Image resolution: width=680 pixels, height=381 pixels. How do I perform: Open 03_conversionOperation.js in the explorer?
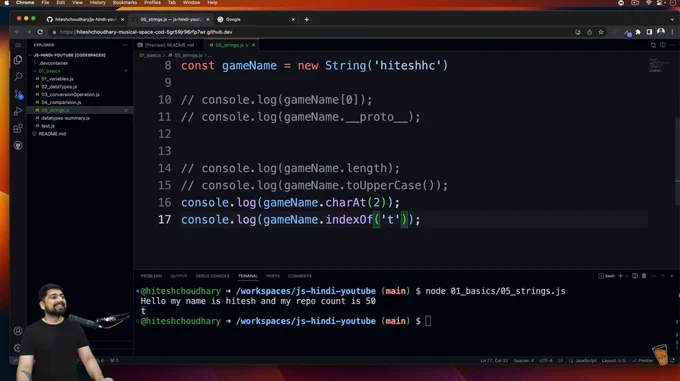pos(70,94)
